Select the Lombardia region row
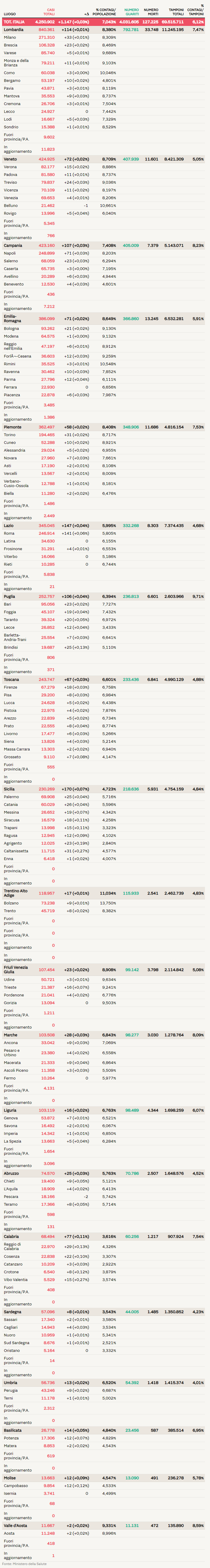 [x=13, y=30]
